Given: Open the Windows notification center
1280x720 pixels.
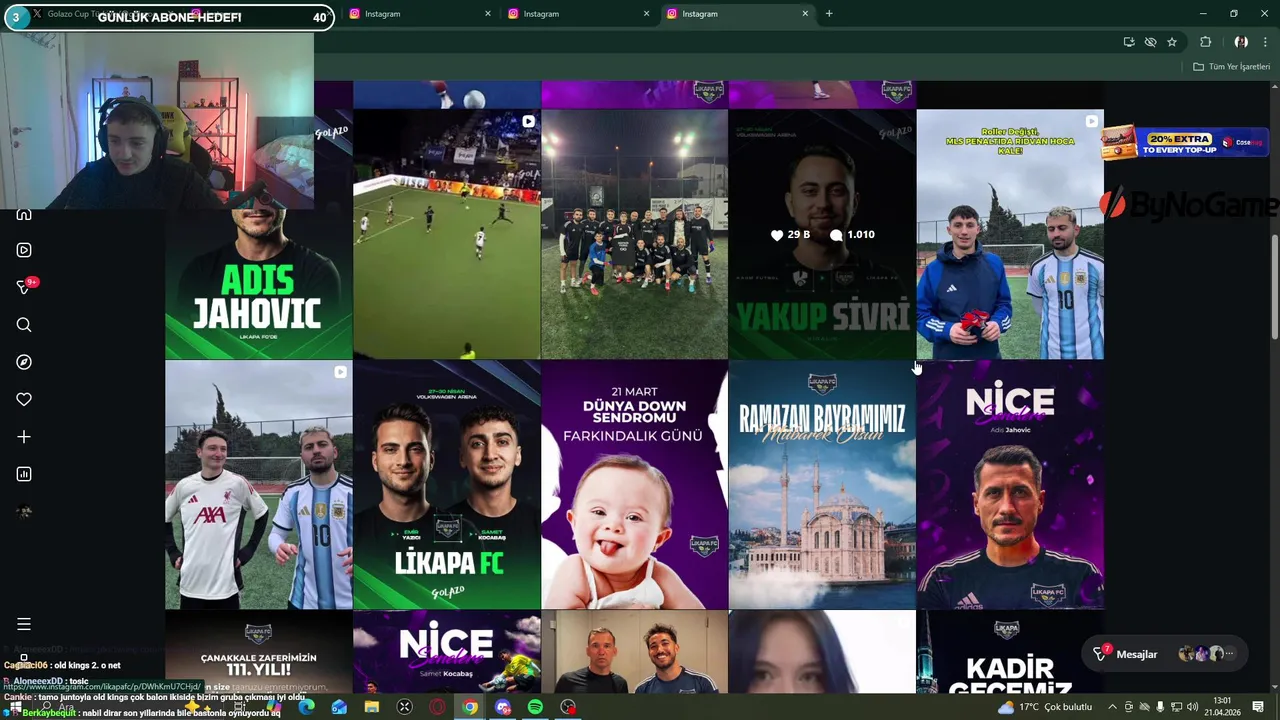Looking at the screenshot, I should (x=1258, y=707).
